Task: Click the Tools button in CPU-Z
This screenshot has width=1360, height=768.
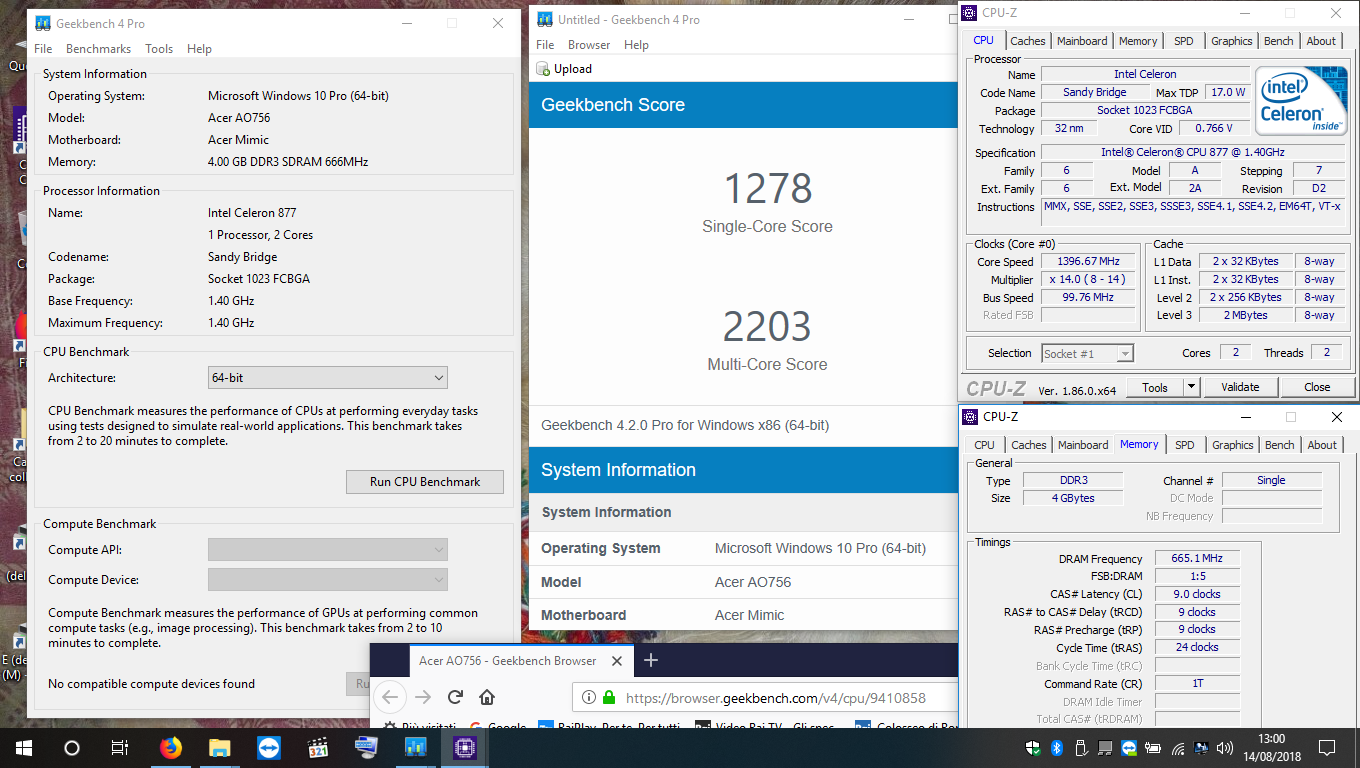Action: [1155, 387]
